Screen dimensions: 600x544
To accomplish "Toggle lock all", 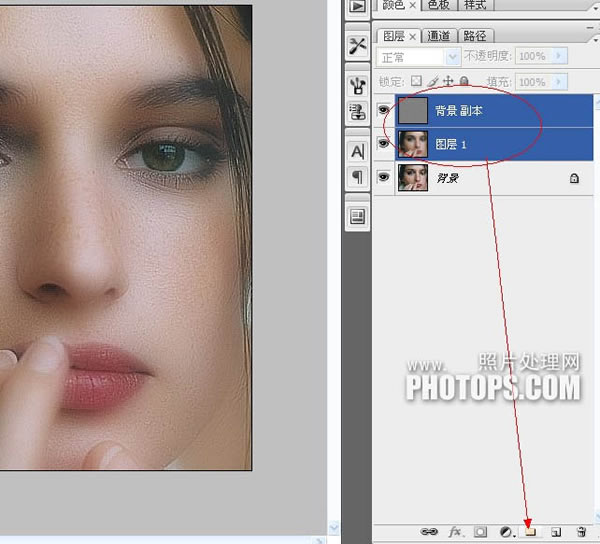I will (464, 81).
